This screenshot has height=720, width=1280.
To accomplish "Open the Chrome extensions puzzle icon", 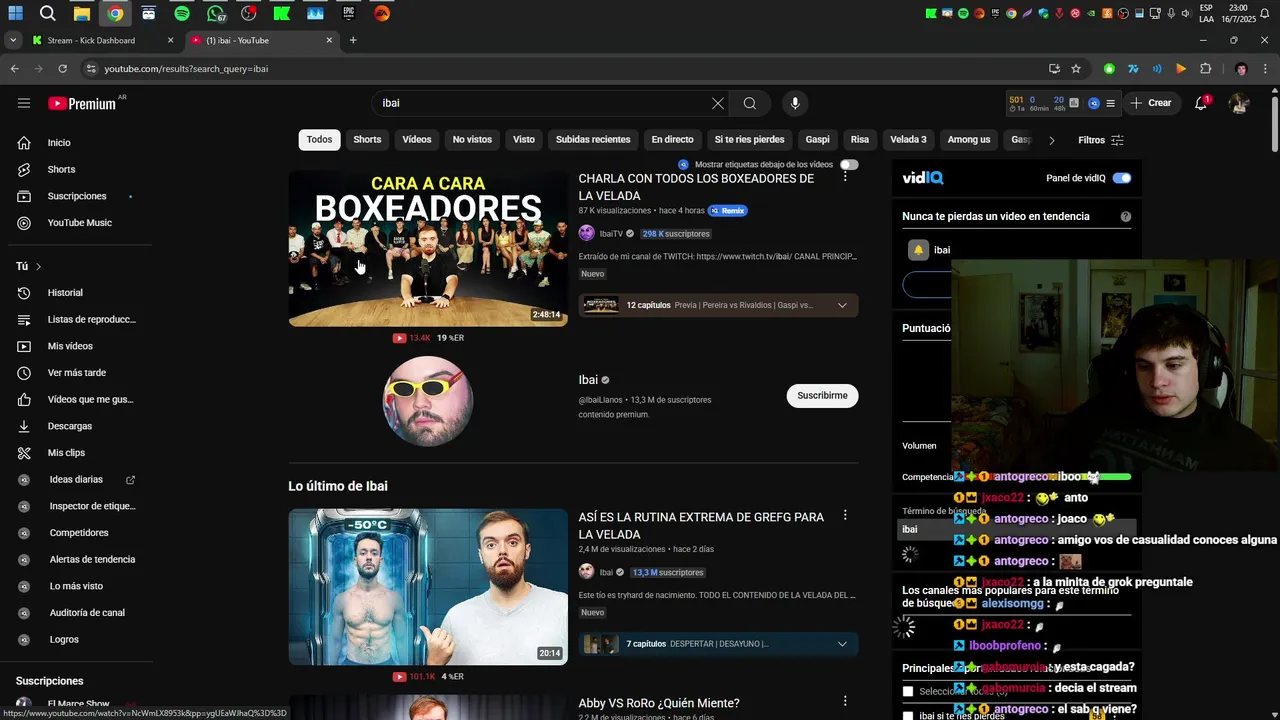I will [x=1205, y=69].
